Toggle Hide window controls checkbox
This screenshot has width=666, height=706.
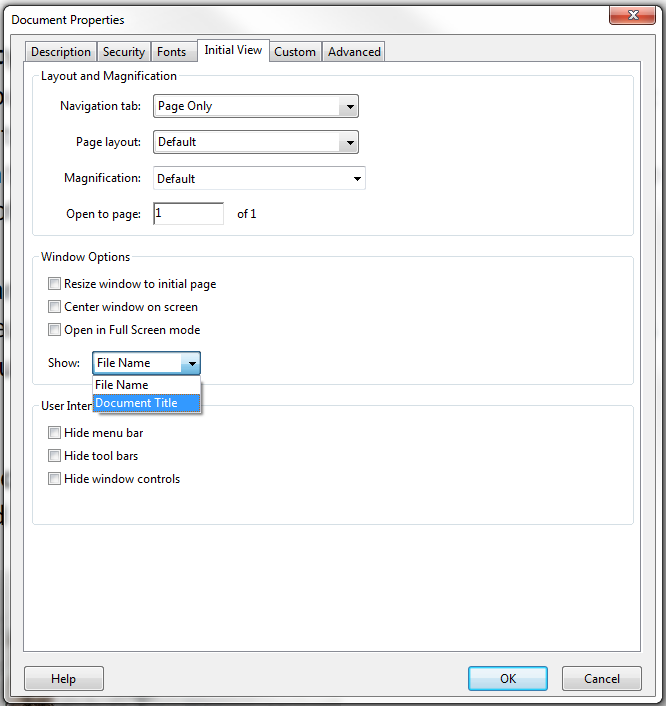pos(54,479)
